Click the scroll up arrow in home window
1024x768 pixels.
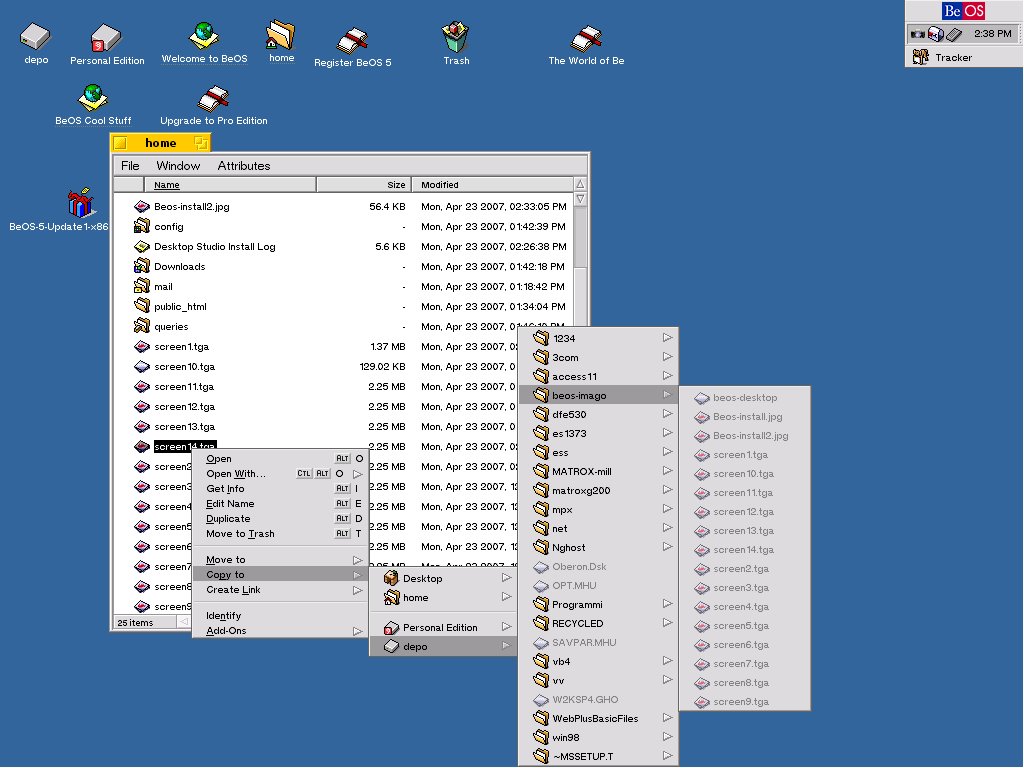(580, 185)
